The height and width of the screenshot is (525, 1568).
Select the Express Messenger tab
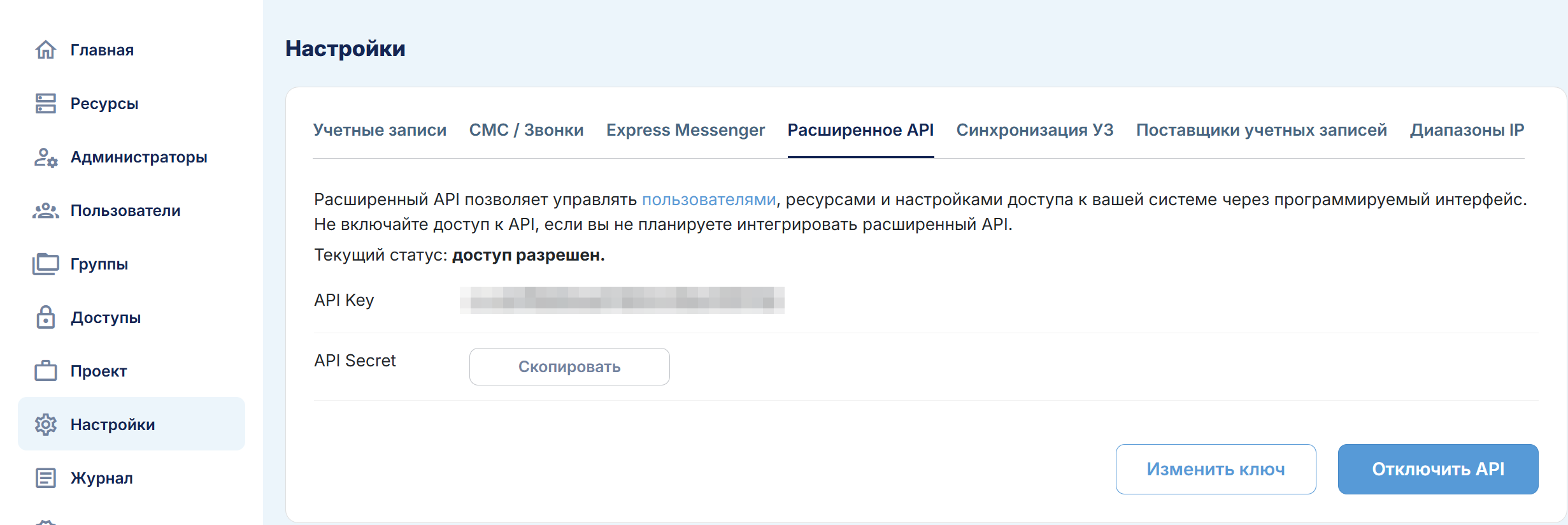[685, 130]
